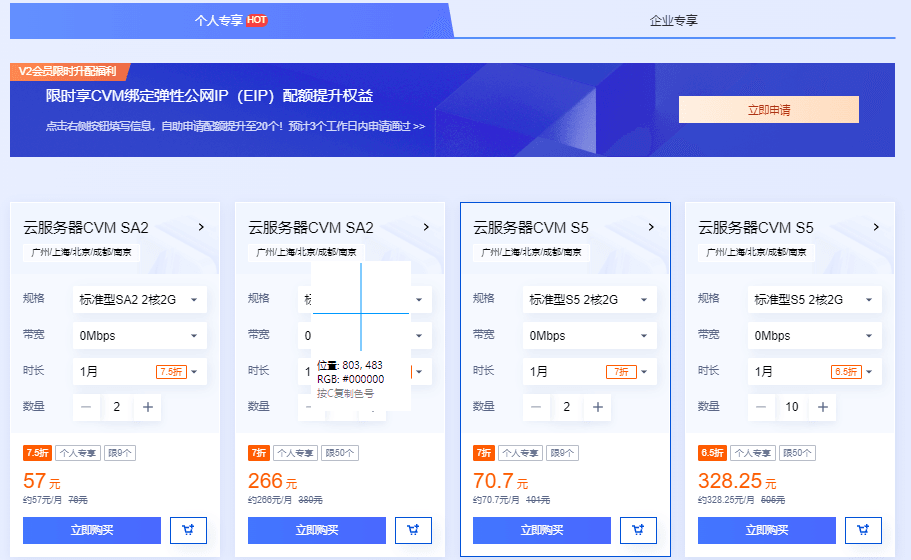Decrease quantity in the 70.7元 card
The width and height of the screenshot is (911, 560).
click(x=536, y=407)
